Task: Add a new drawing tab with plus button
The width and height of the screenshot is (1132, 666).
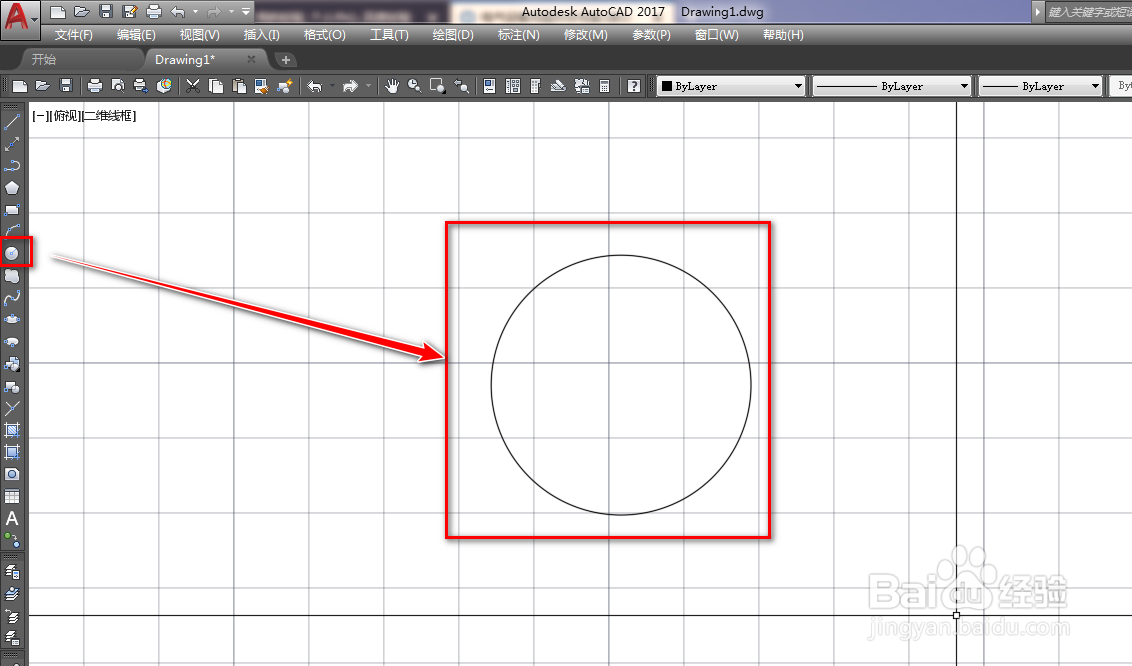Action: pyautogui.click(x=286, y=60)
